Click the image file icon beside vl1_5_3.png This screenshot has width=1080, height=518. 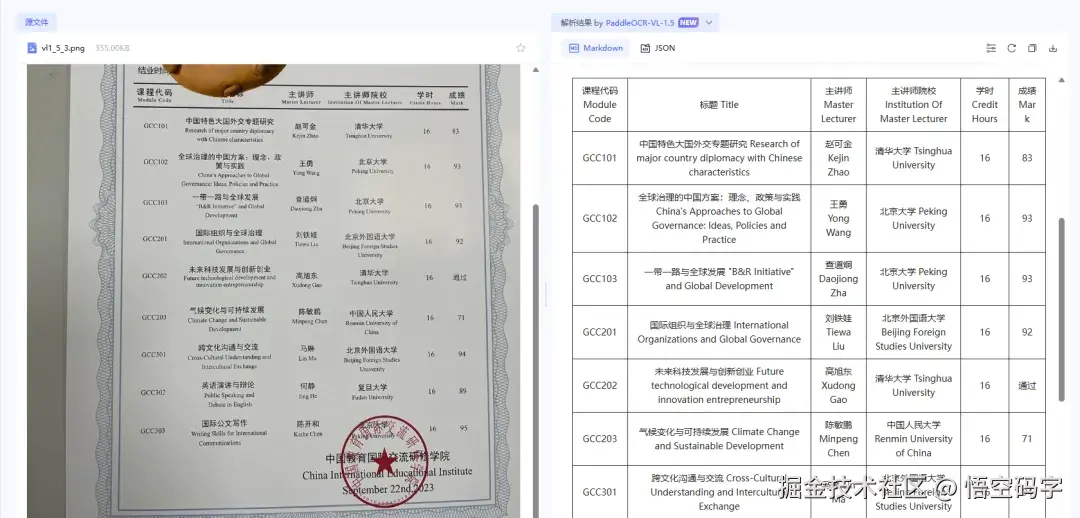coord(32,48)
